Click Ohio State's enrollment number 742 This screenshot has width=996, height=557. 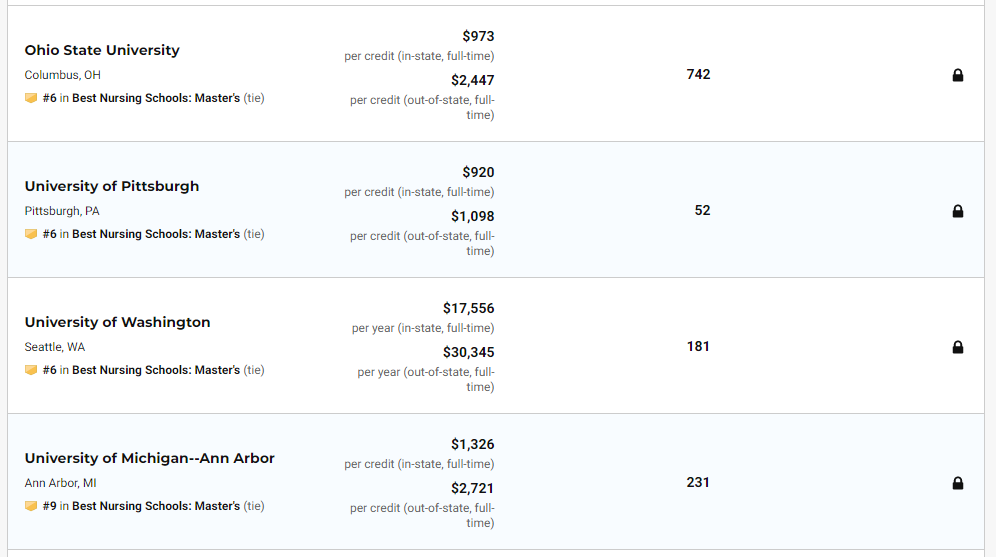[x=698, y=75]
